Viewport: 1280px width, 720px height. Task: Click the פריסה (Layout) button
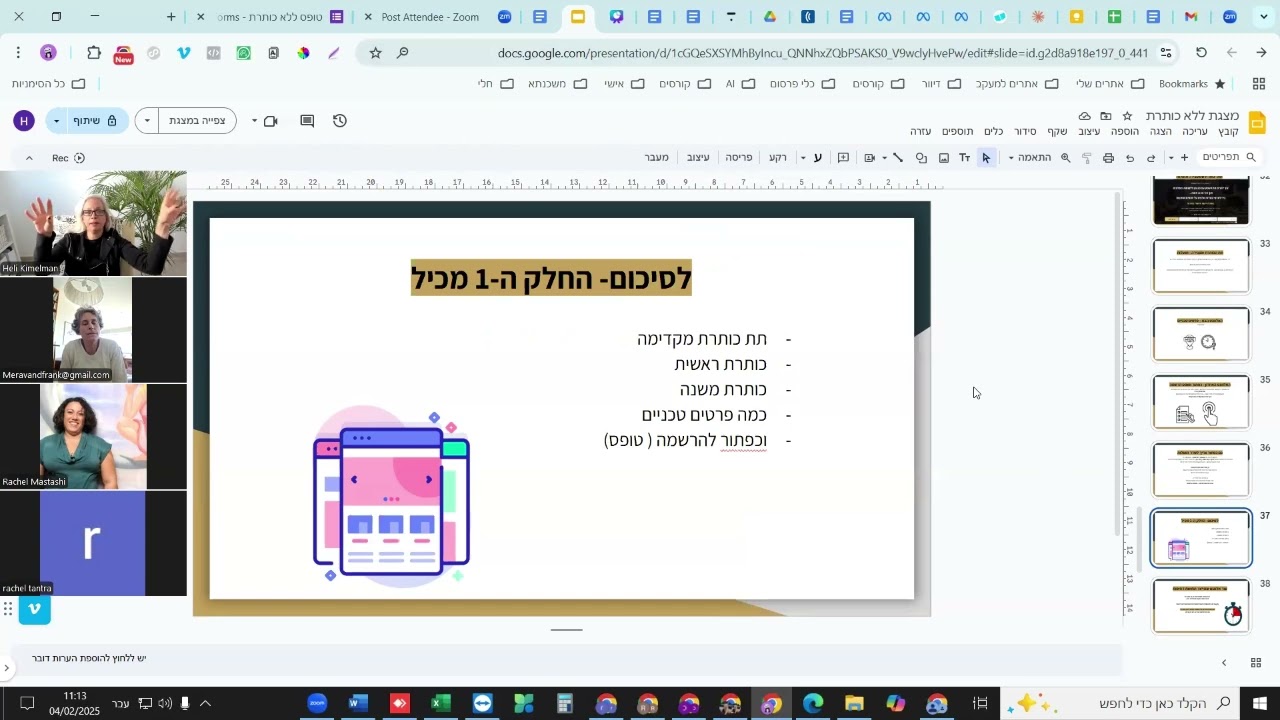pos(739,157)
